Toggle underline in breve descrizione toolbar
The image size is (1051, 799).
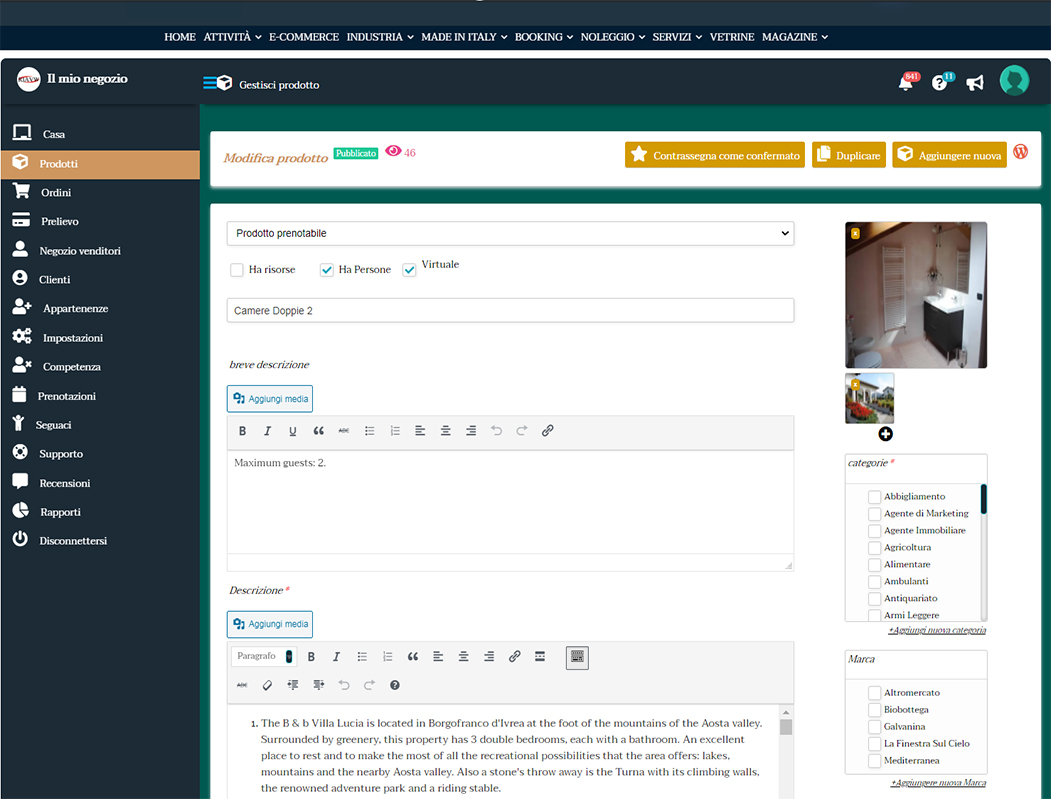(x=293, y=431)
